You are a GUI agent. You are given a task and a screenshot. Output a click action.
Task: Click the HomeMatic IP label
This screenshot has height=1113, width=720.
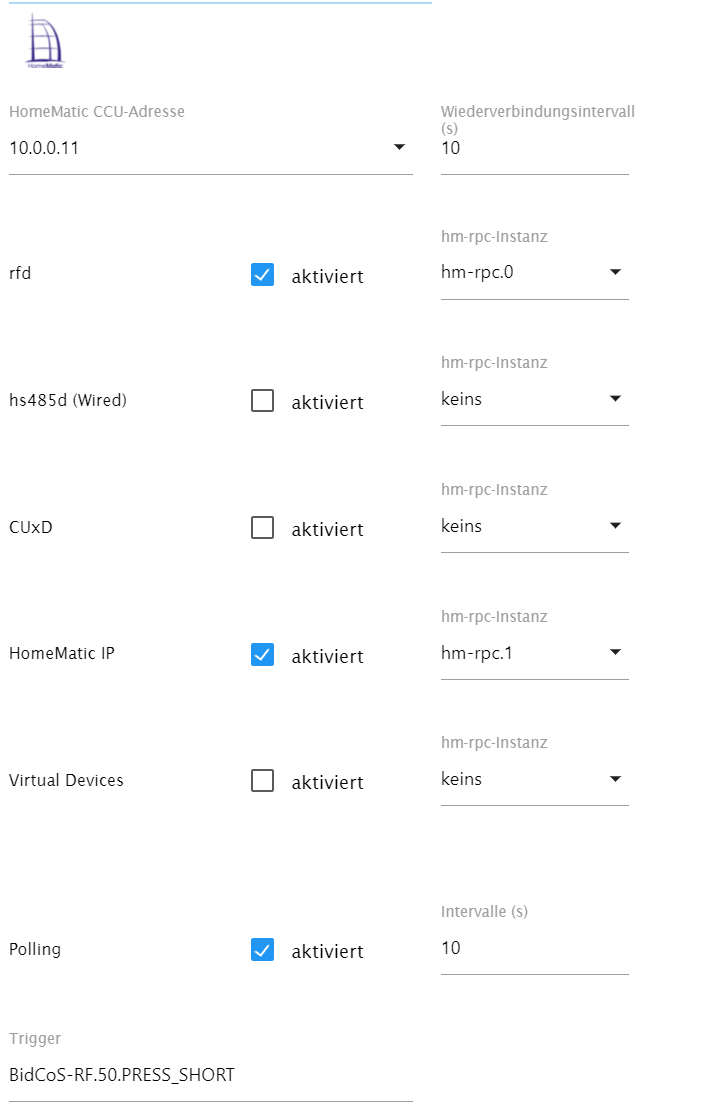[x=62, y=653]
